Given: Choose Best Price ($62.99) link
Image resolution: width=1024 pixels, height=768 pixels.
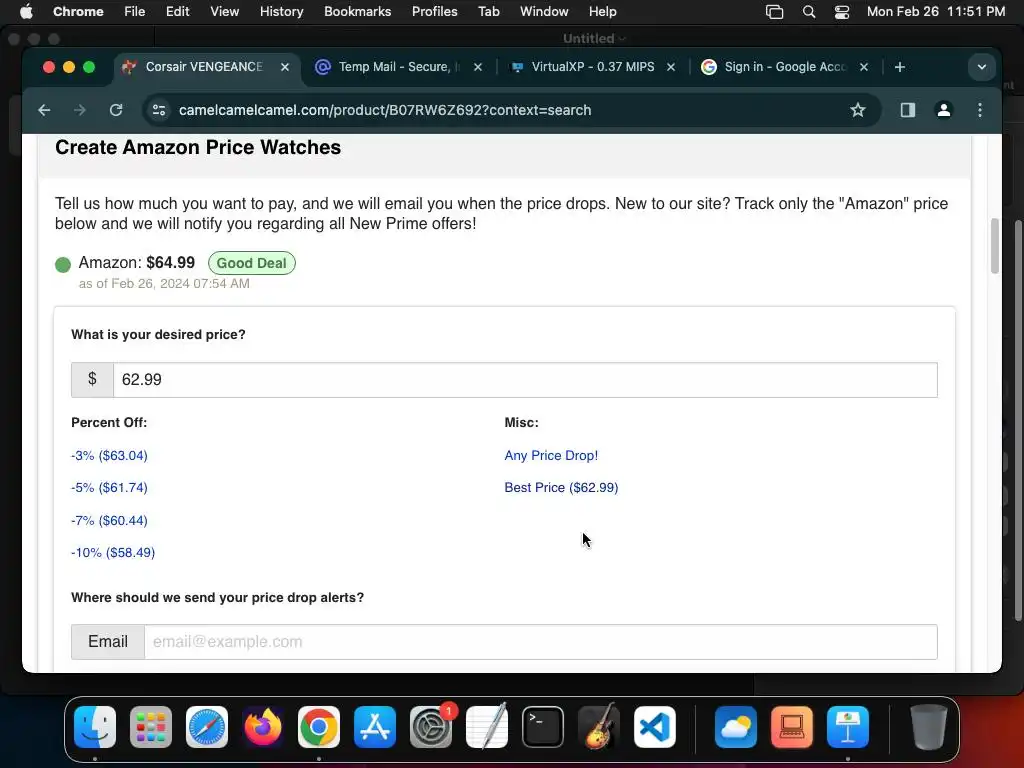Looking at the screenshot, I should point(561,488).
